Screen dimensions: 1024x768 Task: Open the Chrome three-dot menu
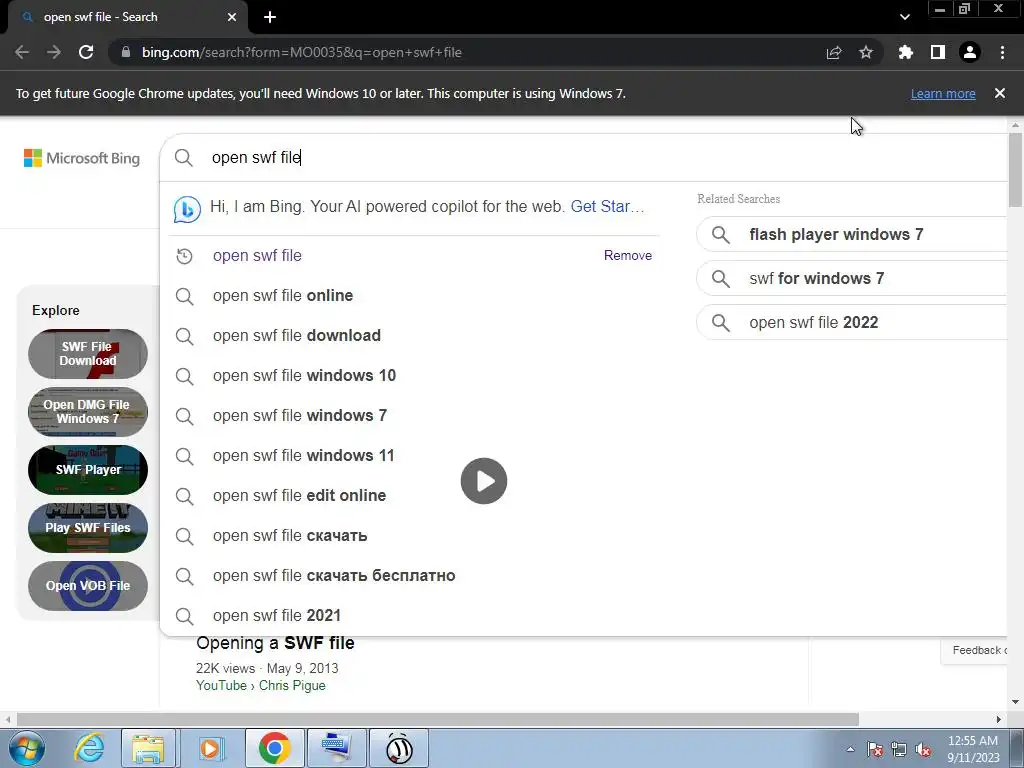coord(1002,52)
